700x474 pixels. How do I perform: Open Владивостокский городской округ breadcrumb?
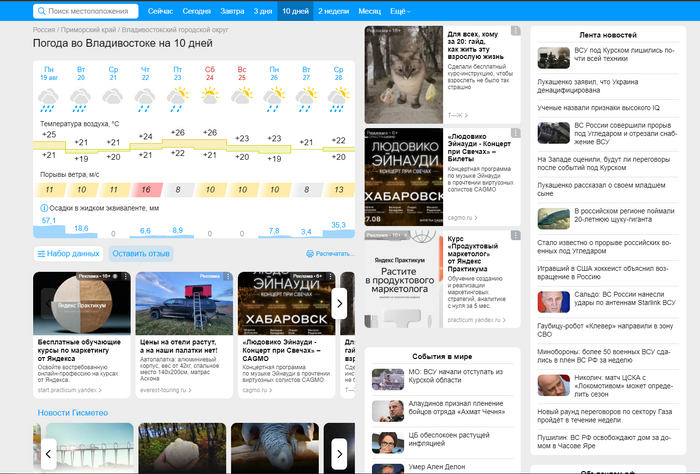(x=175, y=30)
